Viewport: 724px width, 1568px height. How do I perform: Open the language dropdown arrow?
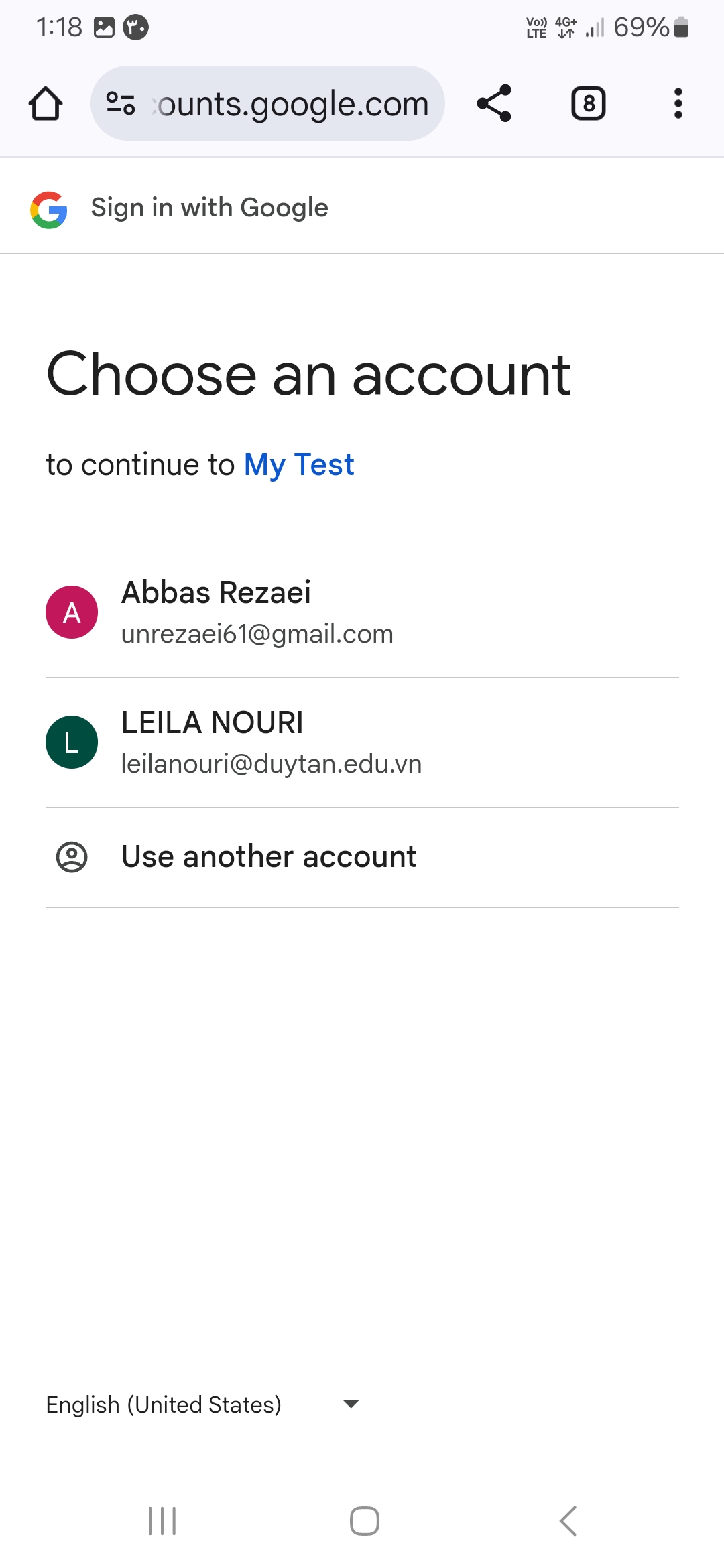pyautogui.click(x=351, y=1404)
